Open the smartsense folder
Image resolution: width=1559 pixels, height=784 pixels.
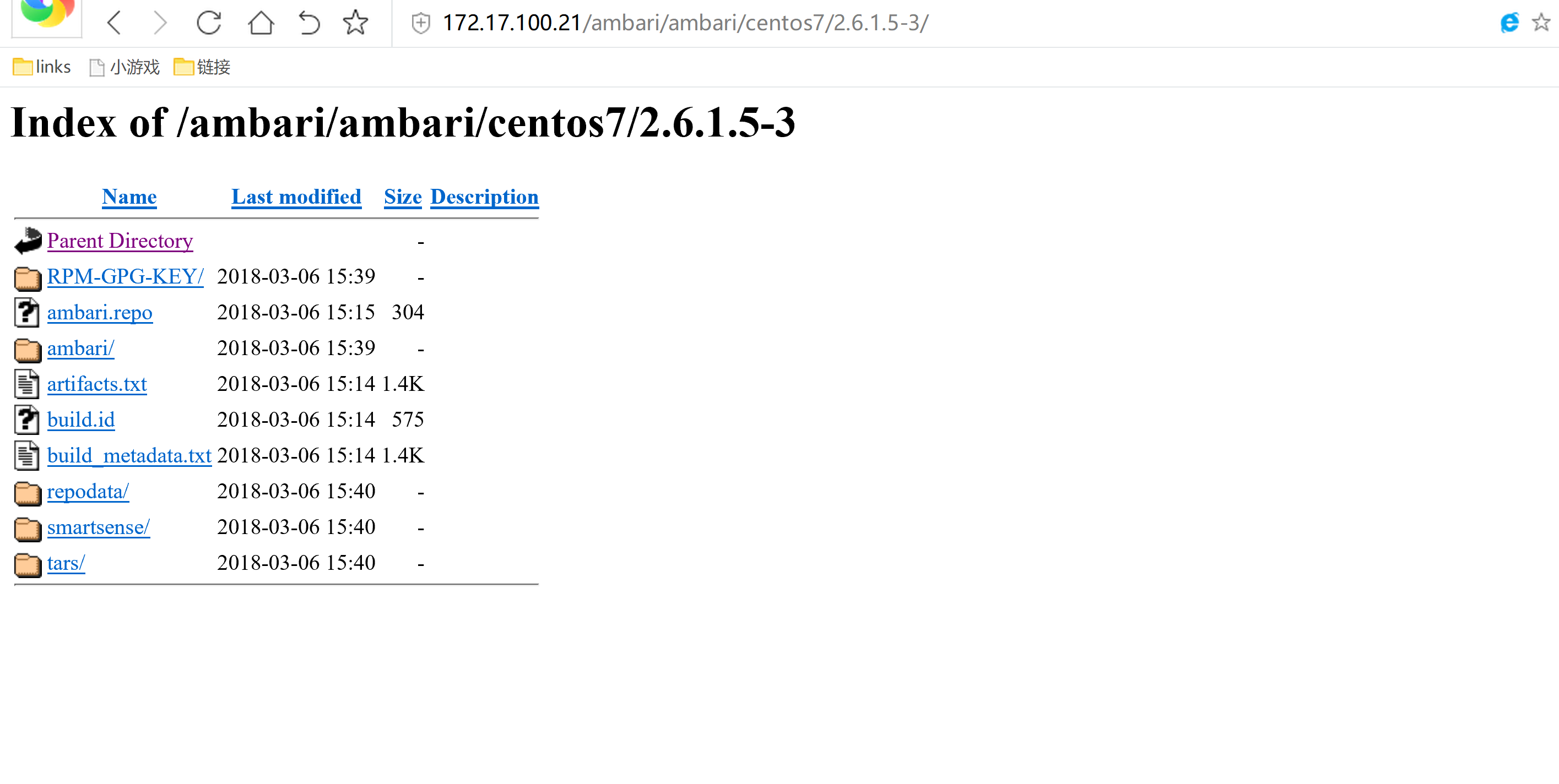[97, 526]
